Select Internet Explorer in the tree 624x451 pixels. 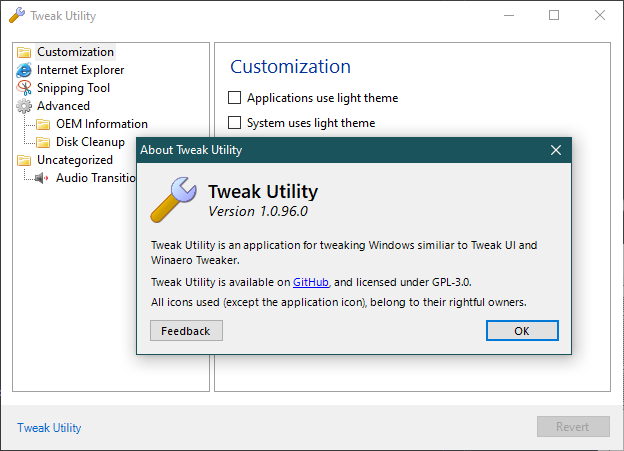(x=80, y=70)
